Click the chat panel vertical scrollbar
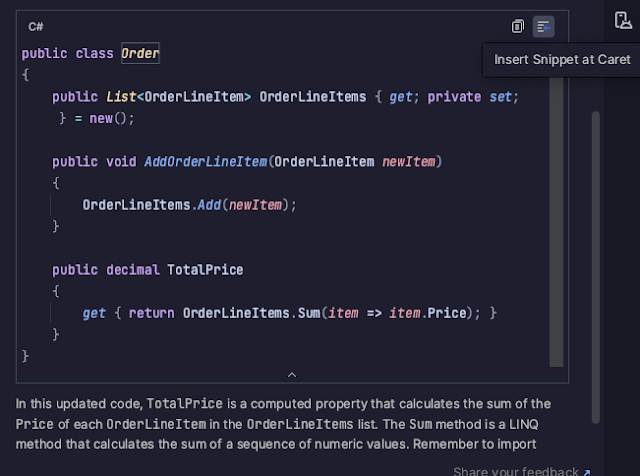Screen dimensions: 640x476 pyautogui.click(x=596, y=267)
